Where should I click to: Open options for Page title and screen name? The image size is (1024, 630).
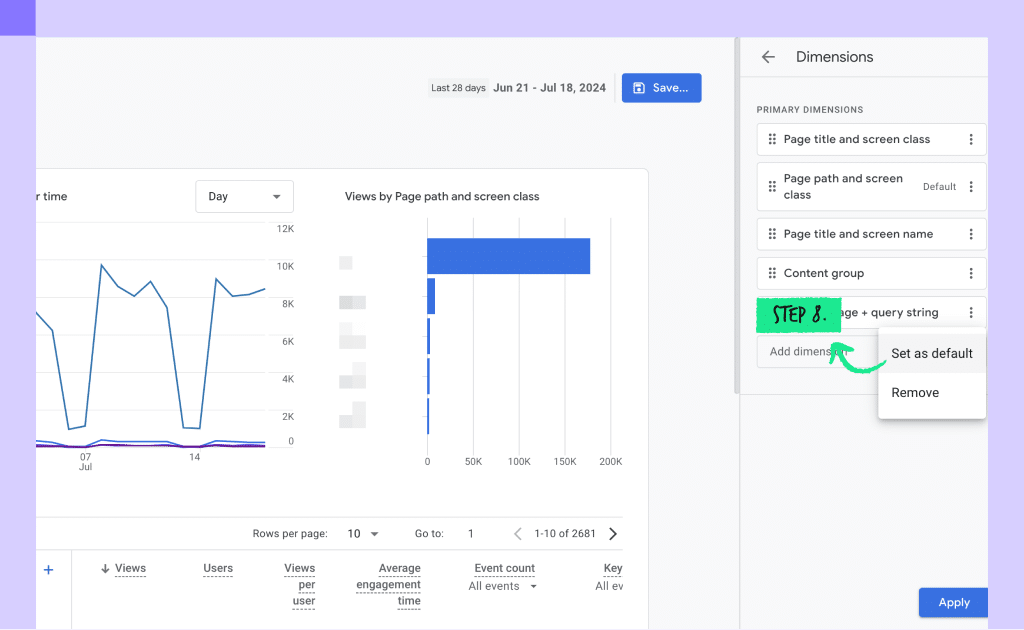click(x=971, y=234)
